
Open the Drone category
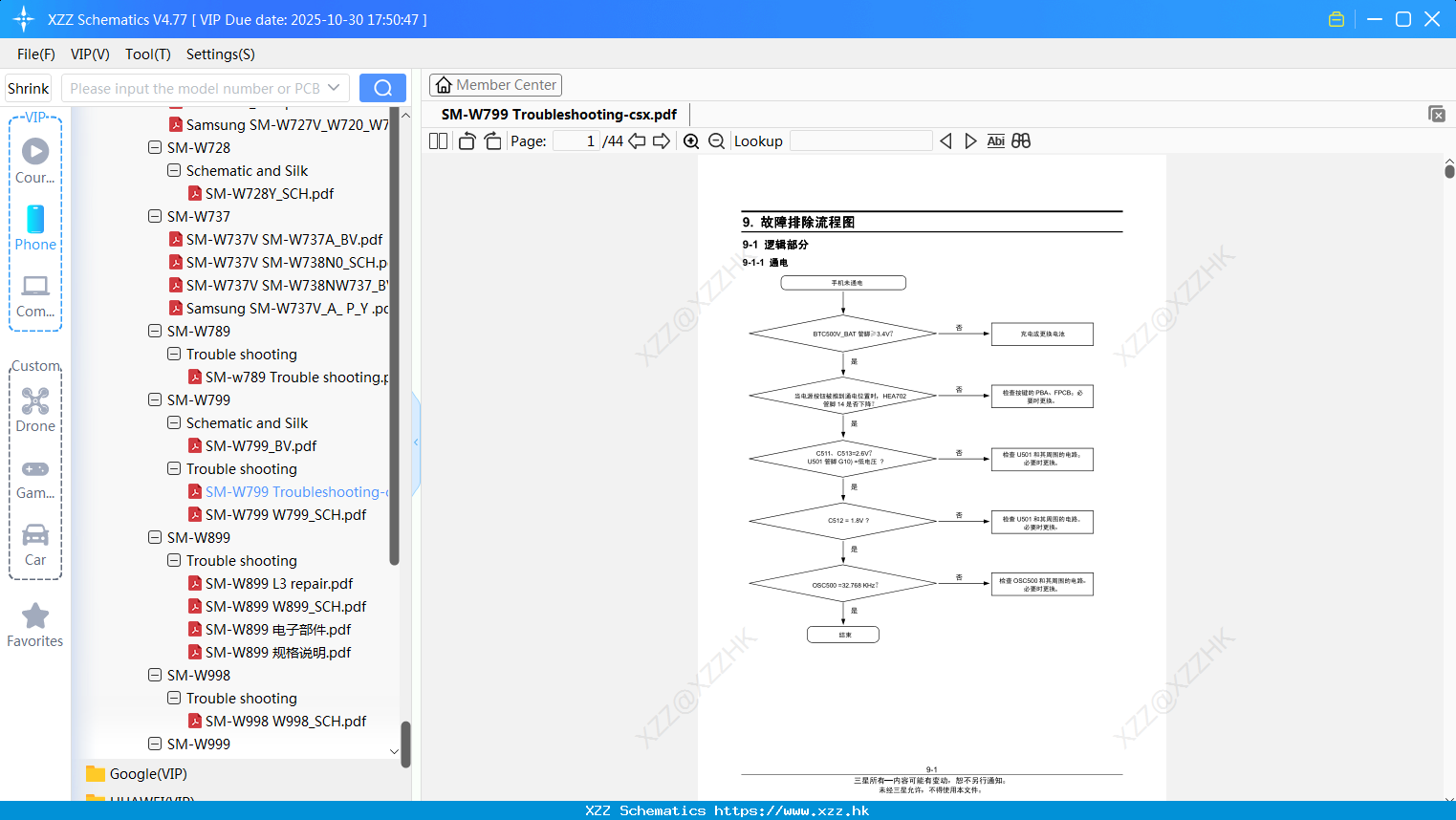click(35, 410)
